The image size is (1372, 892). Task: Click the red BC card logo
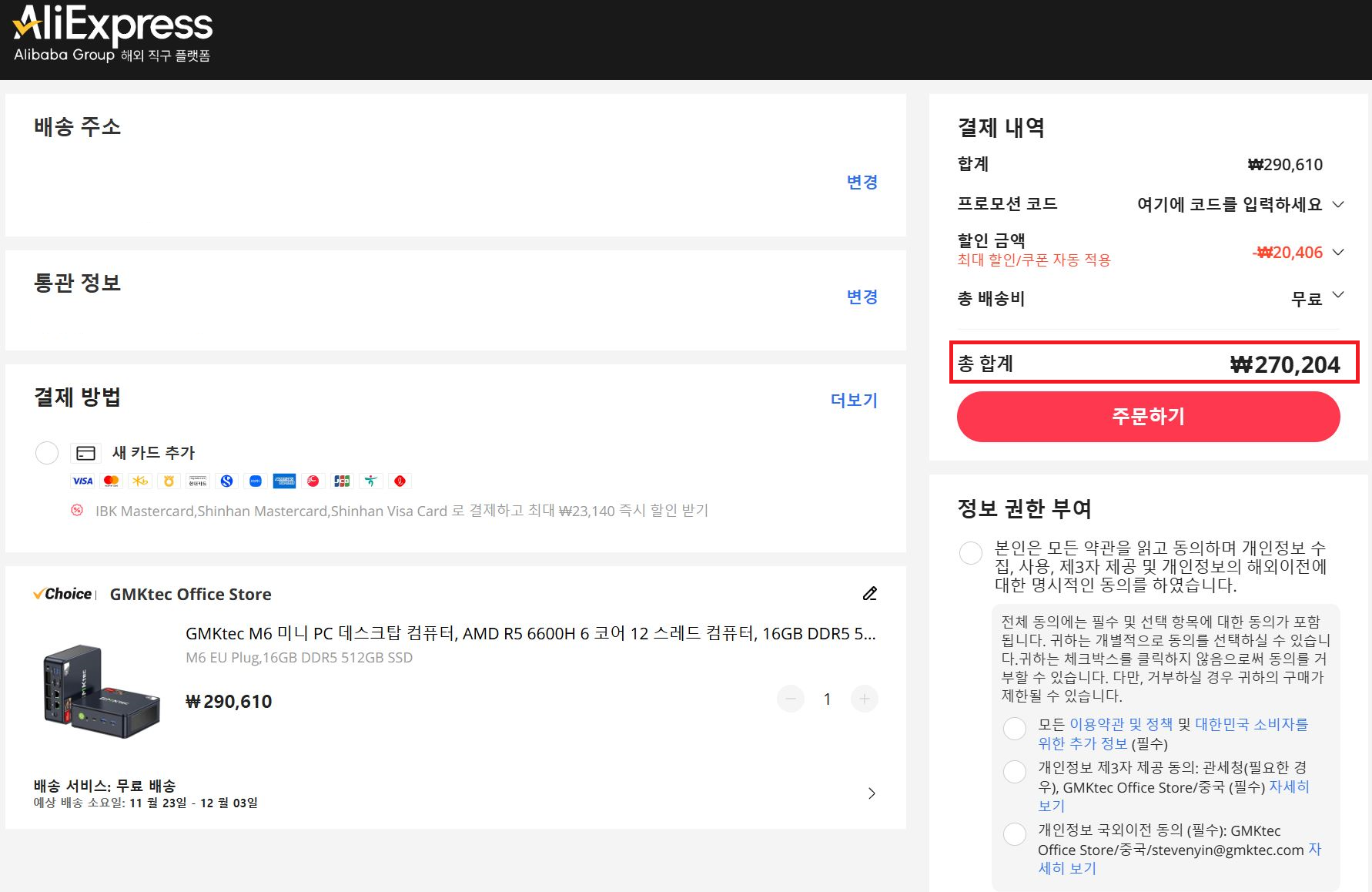point(313,481)
